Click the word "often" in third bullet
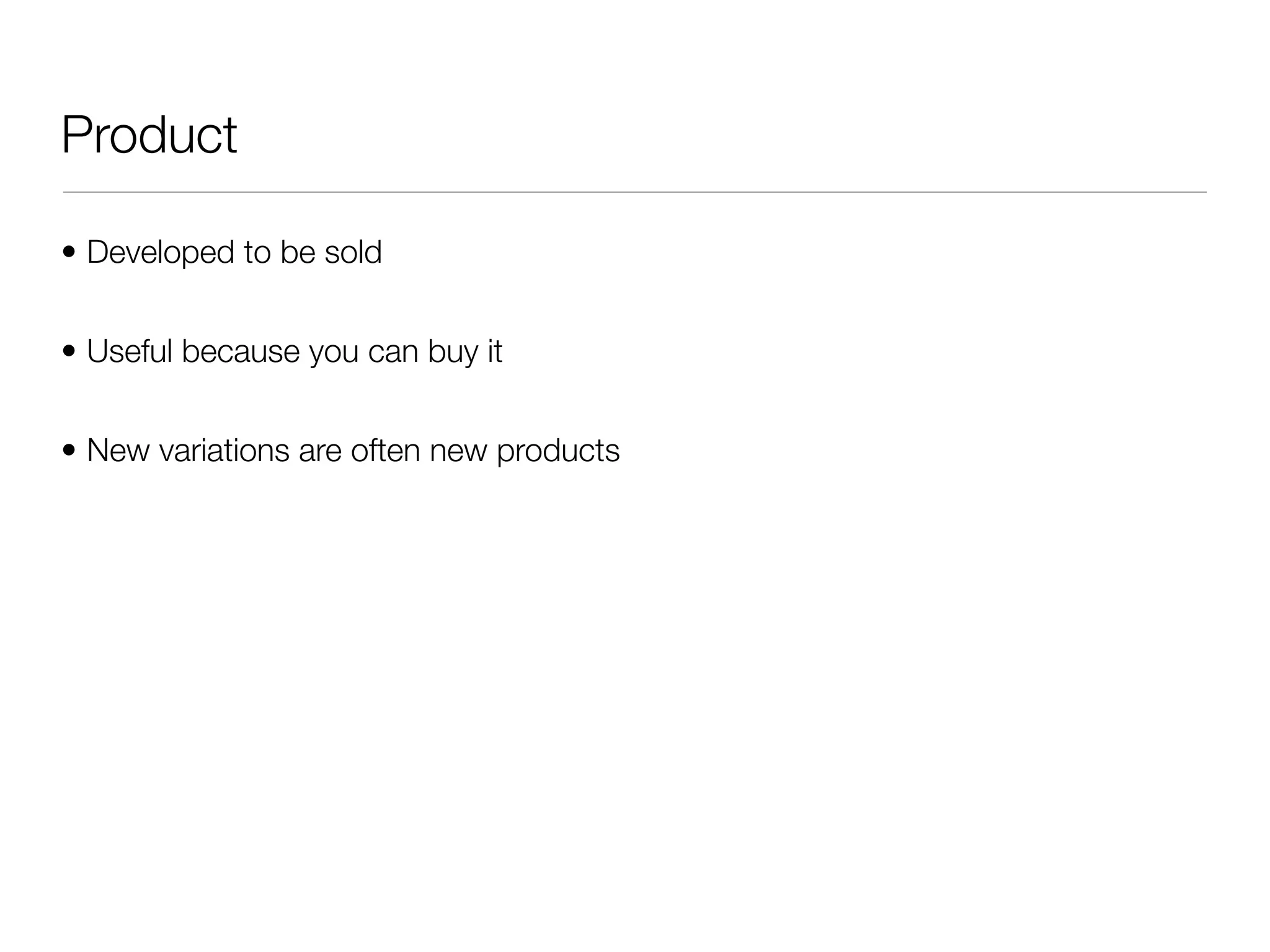 [x=385, y=451]
